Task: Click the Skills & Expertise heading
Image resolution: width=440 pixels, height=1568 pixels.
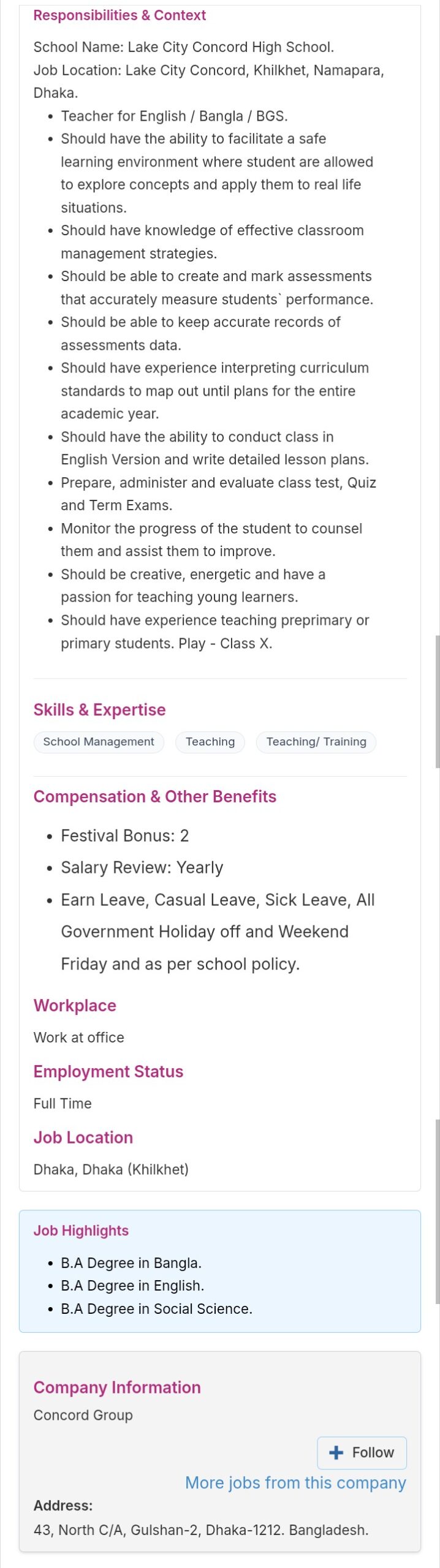Action: click(x=99, y=710)
